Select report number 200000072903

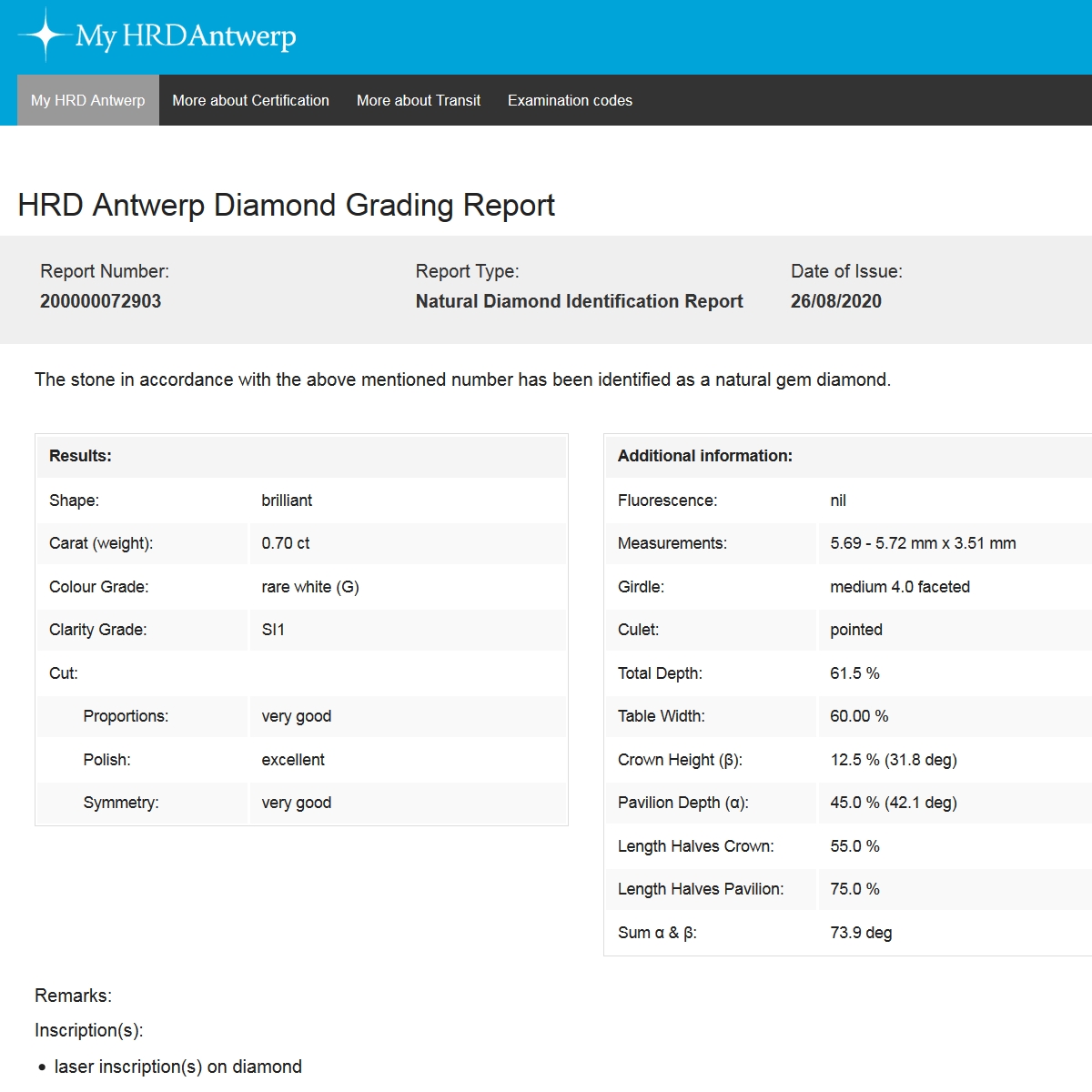point(100,301)
